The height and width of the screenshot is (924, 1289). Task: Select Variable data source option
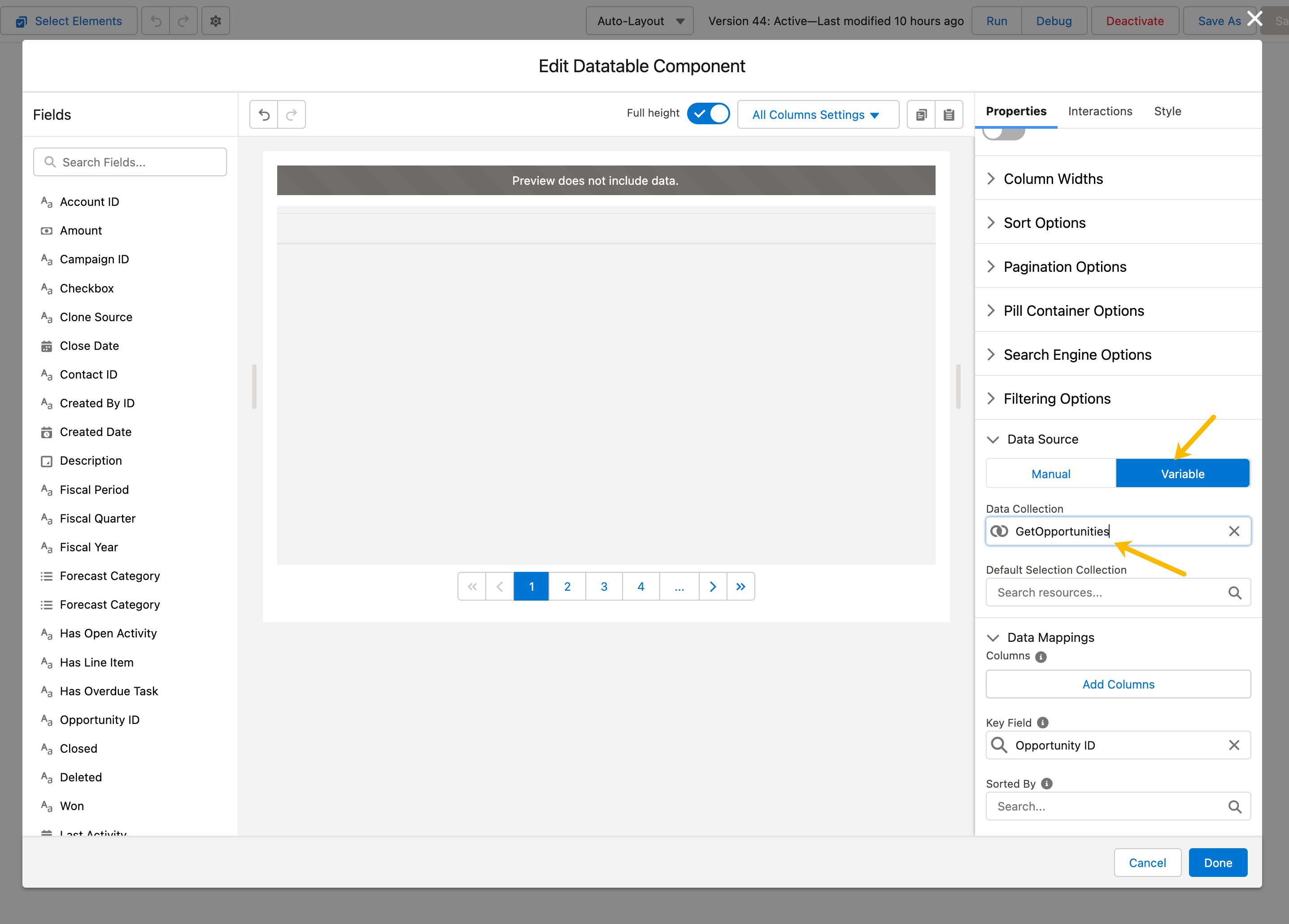pos(1182,473)
